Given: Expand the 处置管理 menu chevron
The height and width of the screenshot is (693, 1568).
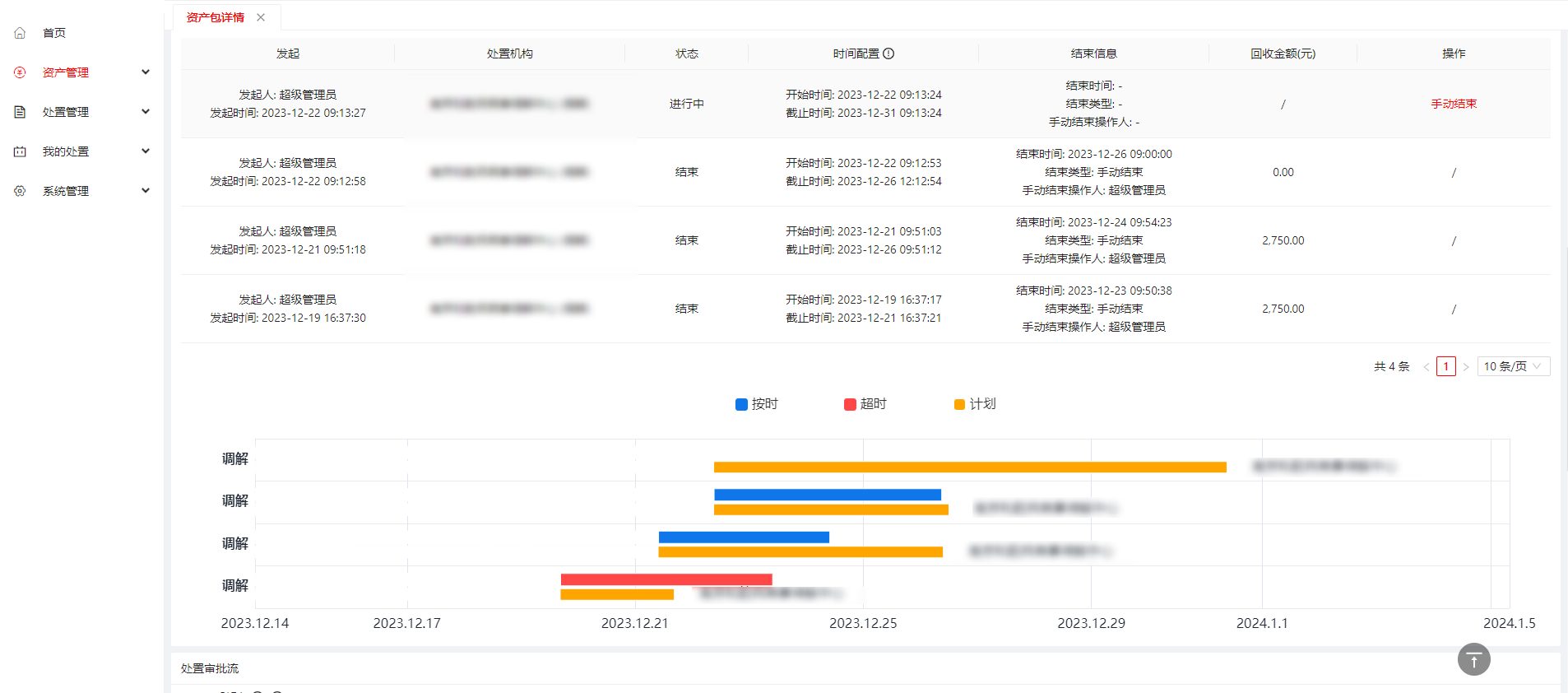Looking at the screenshot, I should (146, 112).
